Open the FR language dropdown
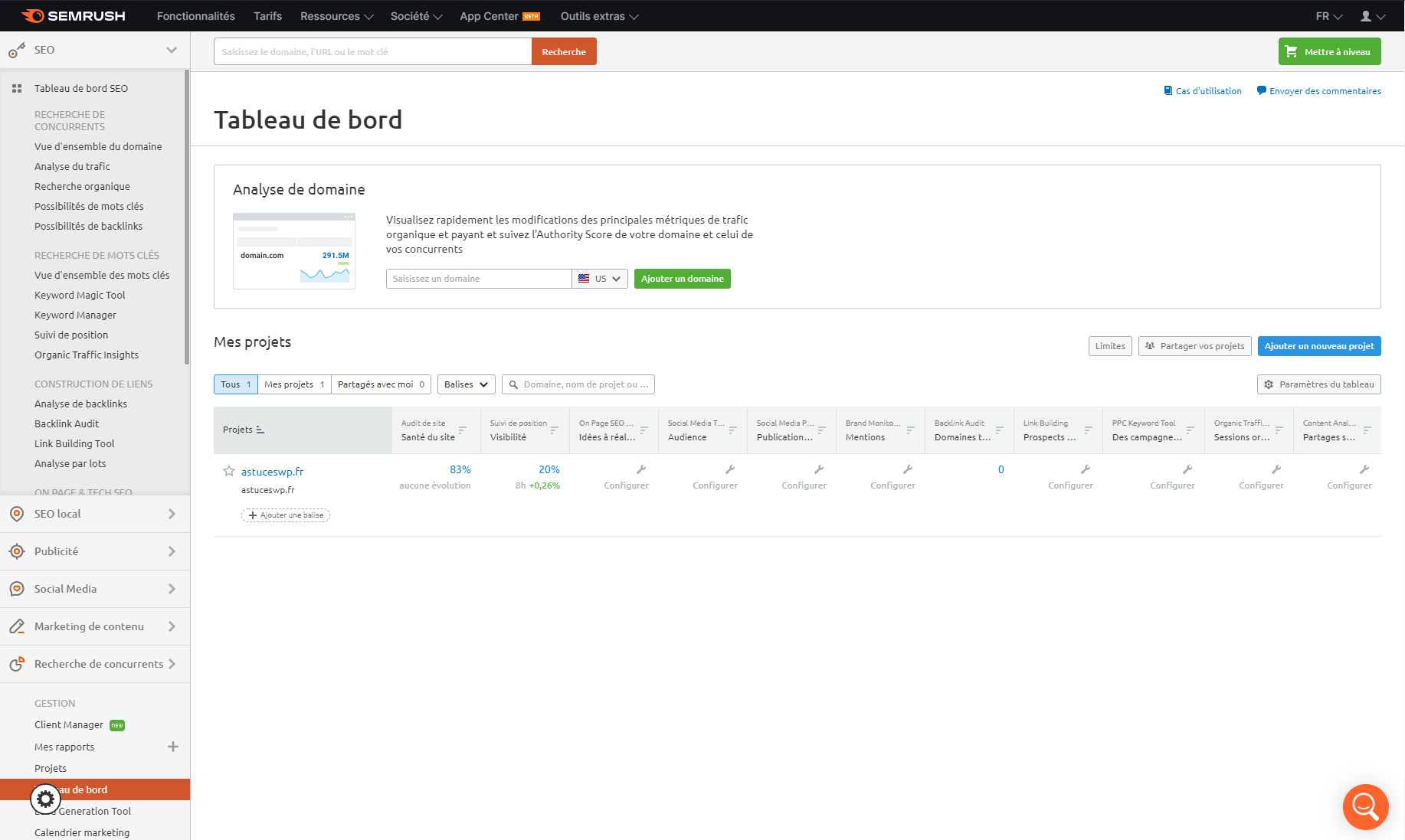 (x=1329, y=16)
